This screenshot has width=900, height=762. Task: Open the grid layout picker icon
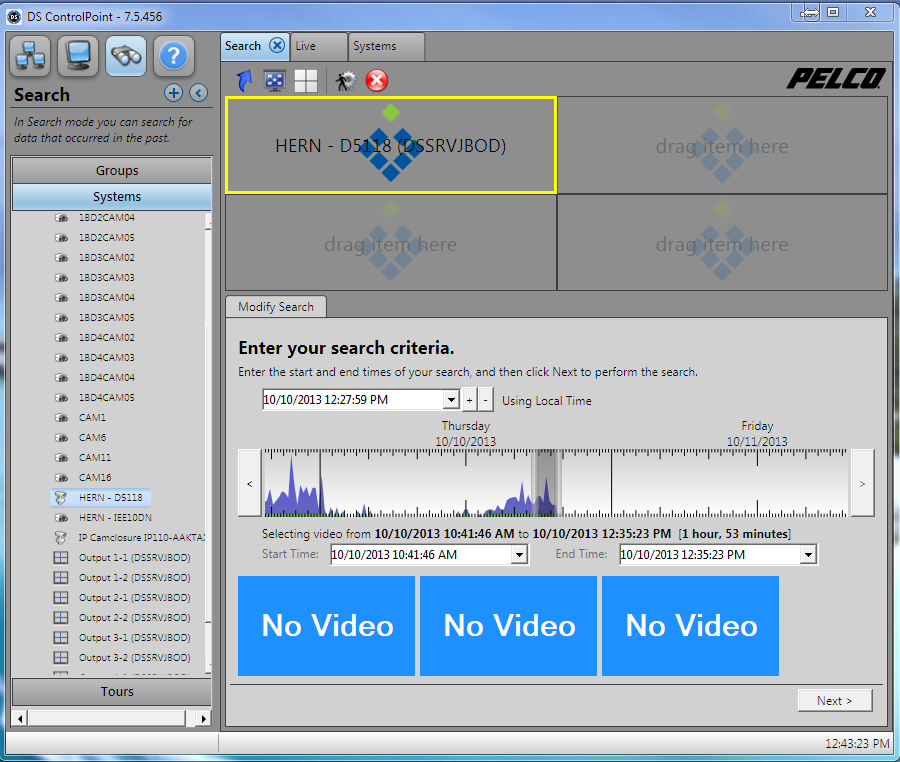pos(306,80)
